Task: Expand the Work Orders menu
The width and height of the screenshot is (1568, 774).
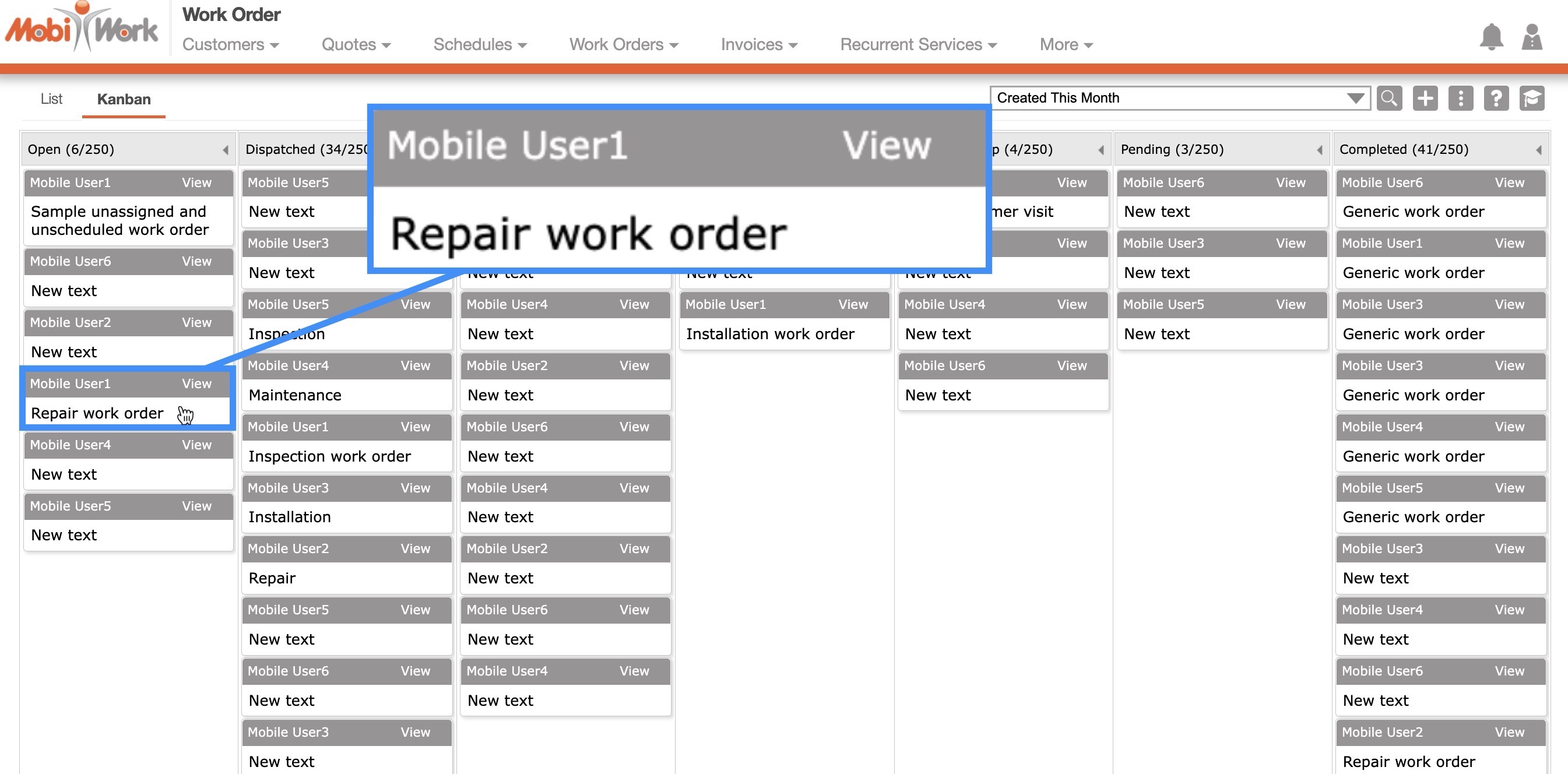Action: pyautogui.click(x=623, y=44)
